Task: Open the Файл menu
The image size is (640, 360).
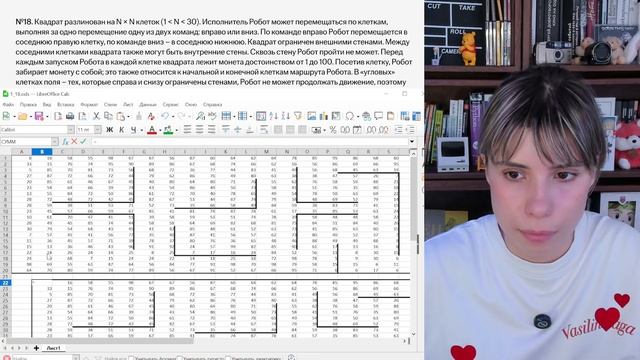Action: click(x=8, y=105)
